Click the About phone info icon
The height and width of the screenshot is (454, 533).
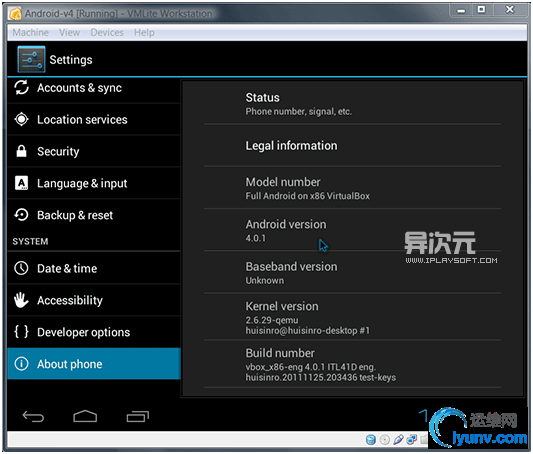click(21, 364)
